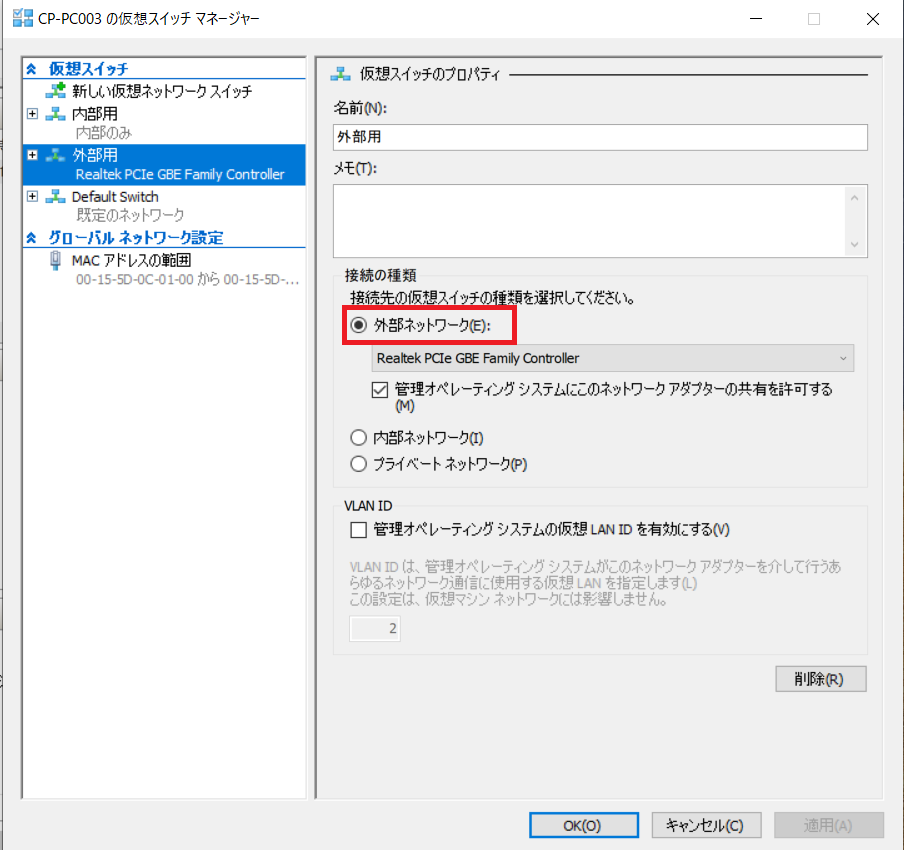The height and width of the screenshot is (850, 905).
Task: Click the 削除(R) button
Action: point(819,679)
